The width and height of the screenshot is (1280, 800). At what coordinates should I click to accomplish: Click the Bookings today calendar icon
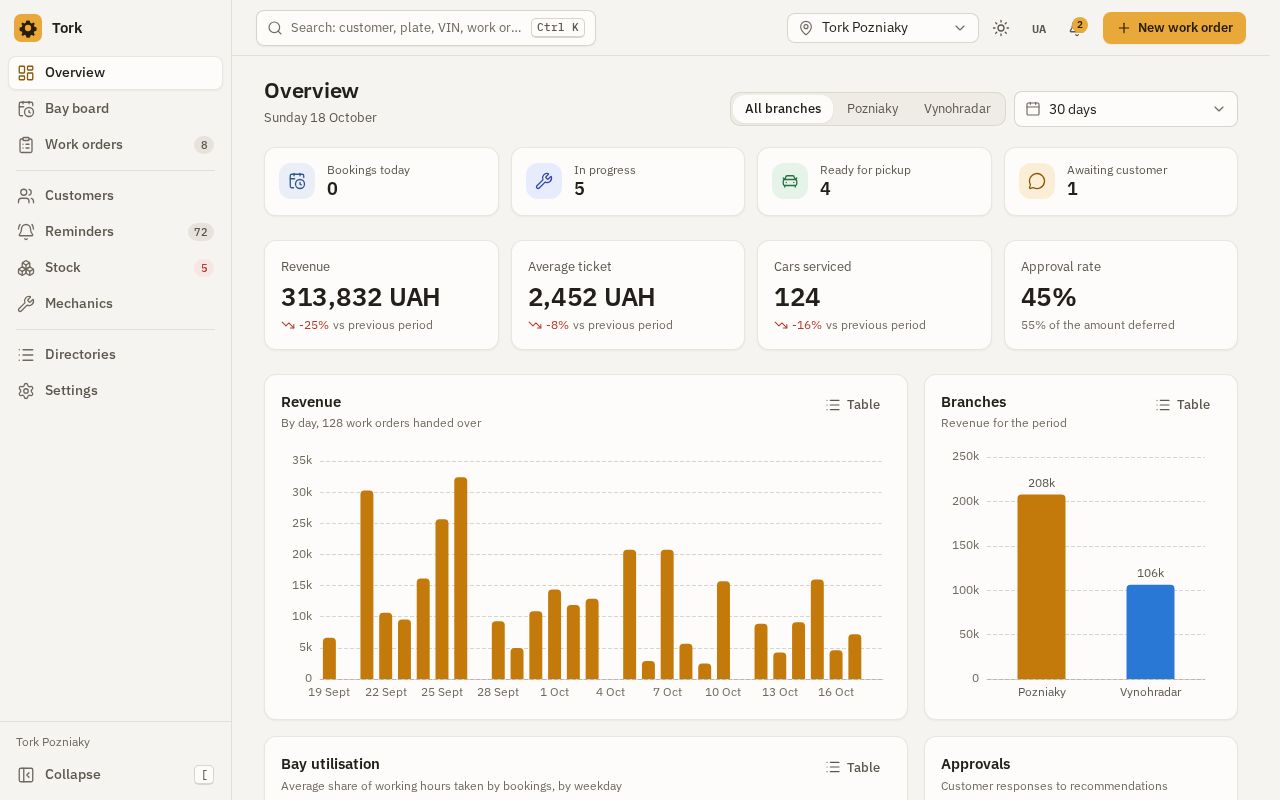coord(297,181)
